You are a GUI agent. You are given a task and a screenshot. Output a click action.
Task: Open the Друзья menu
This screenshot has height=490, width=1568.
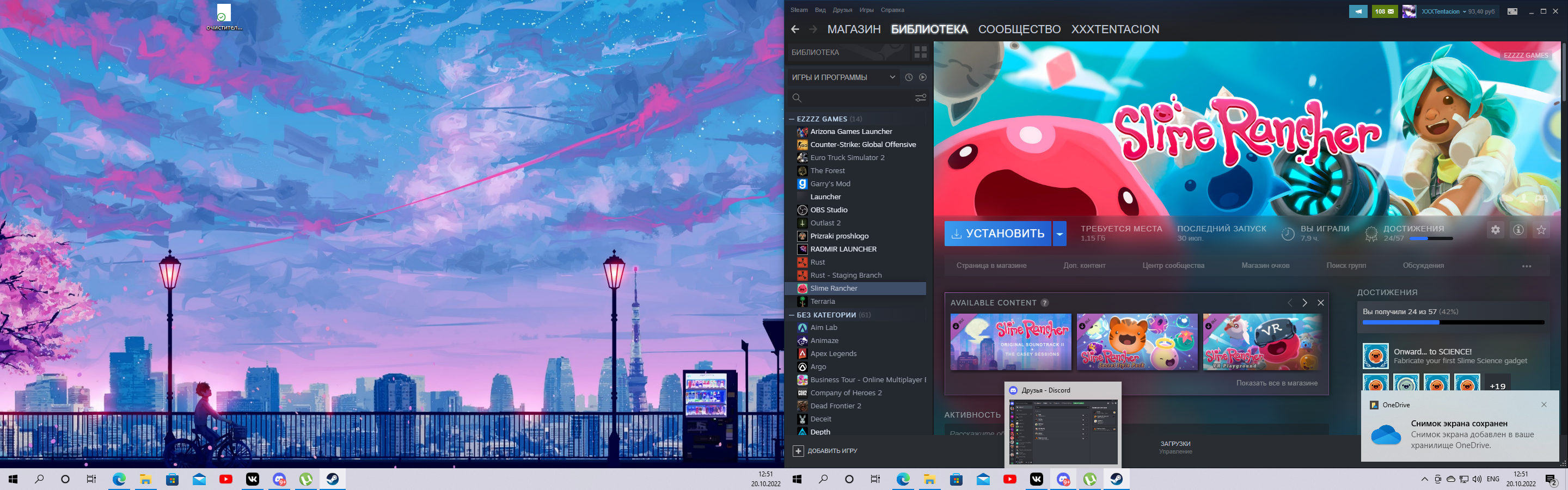[842, 10]
